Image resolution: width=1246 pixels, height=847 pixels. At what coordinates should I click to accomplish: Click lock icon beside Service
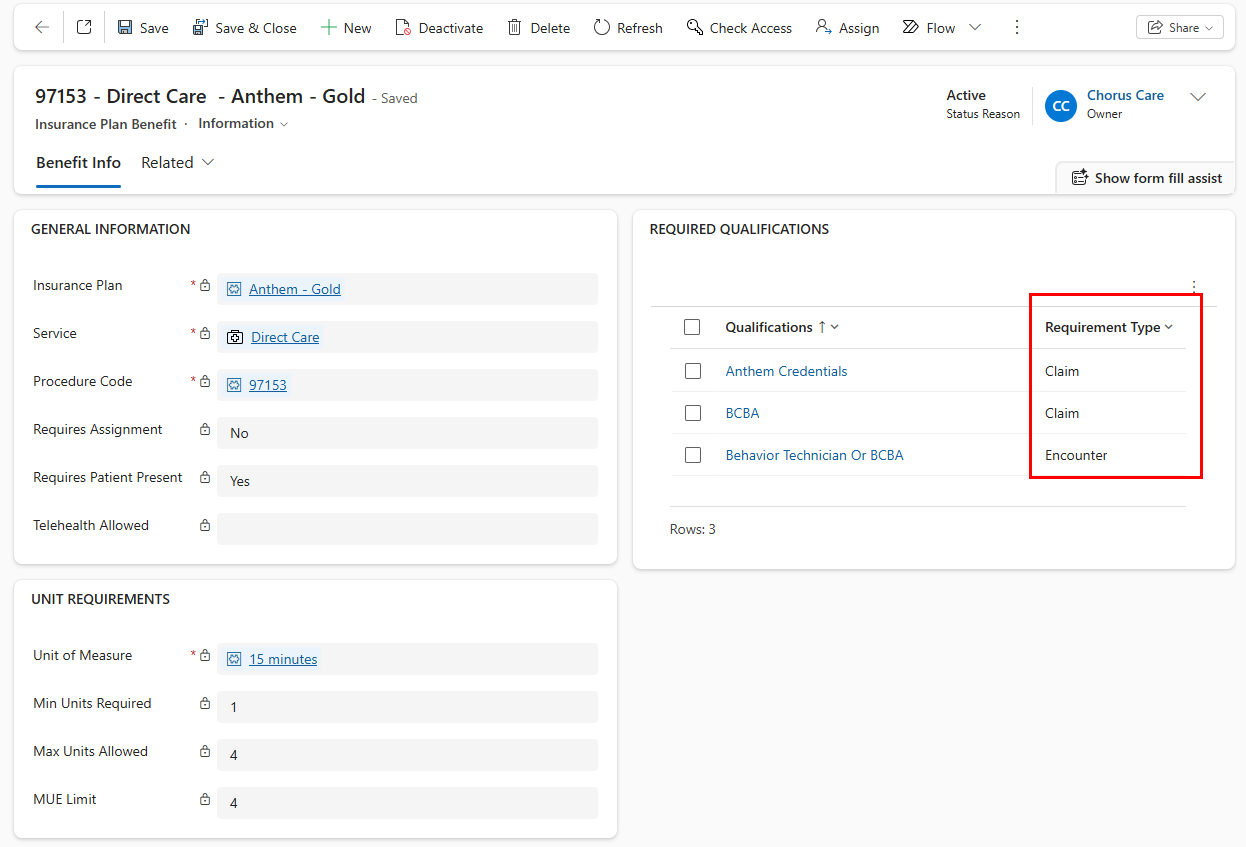[x=205, y=333]
